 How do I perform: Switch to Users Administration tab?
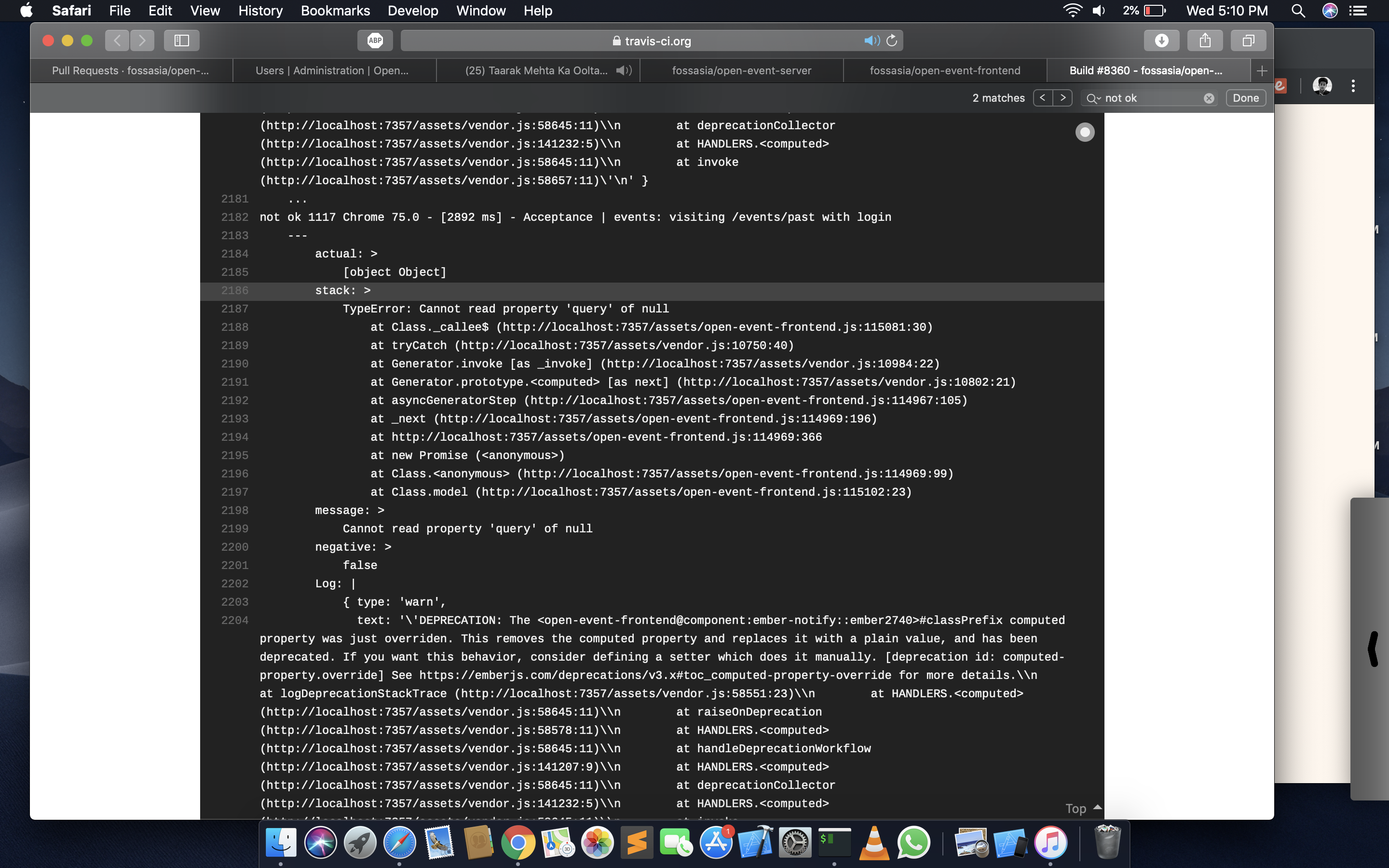coord(332,70)
